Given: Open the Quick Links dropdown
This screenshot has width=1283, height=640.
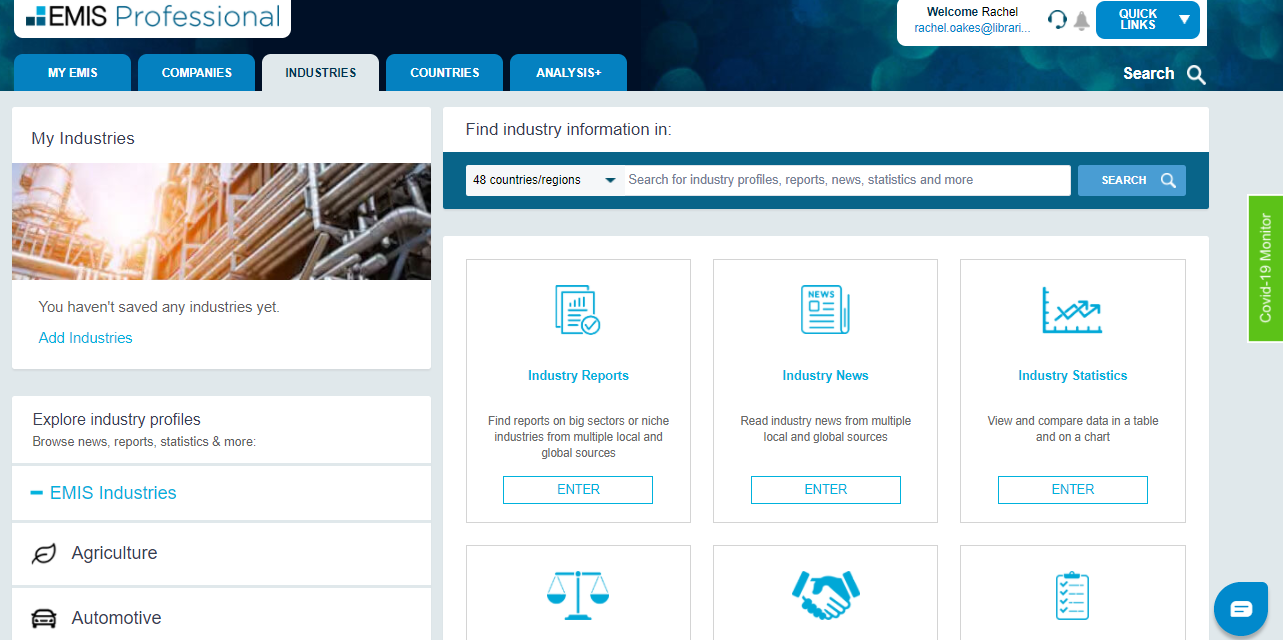Looking at the screenshot, I should tap(1147, 20).
